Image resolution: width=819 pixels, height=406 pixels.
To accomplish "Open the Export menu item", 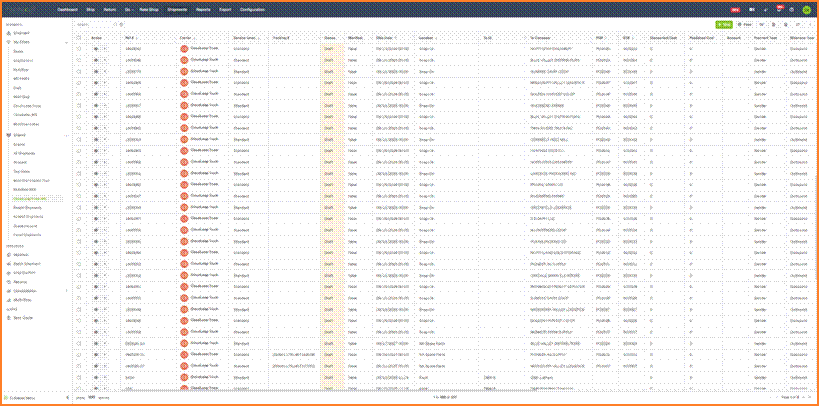I will coord(225,9).
